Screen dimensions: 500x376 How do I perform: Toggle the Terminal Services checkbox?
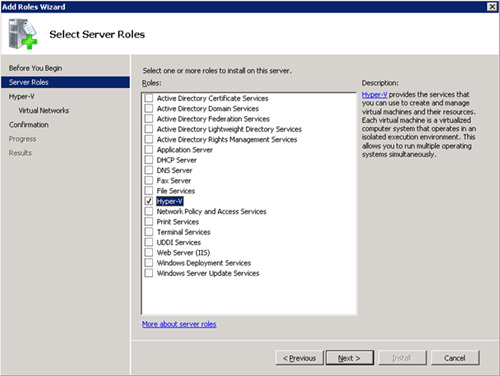149,232
